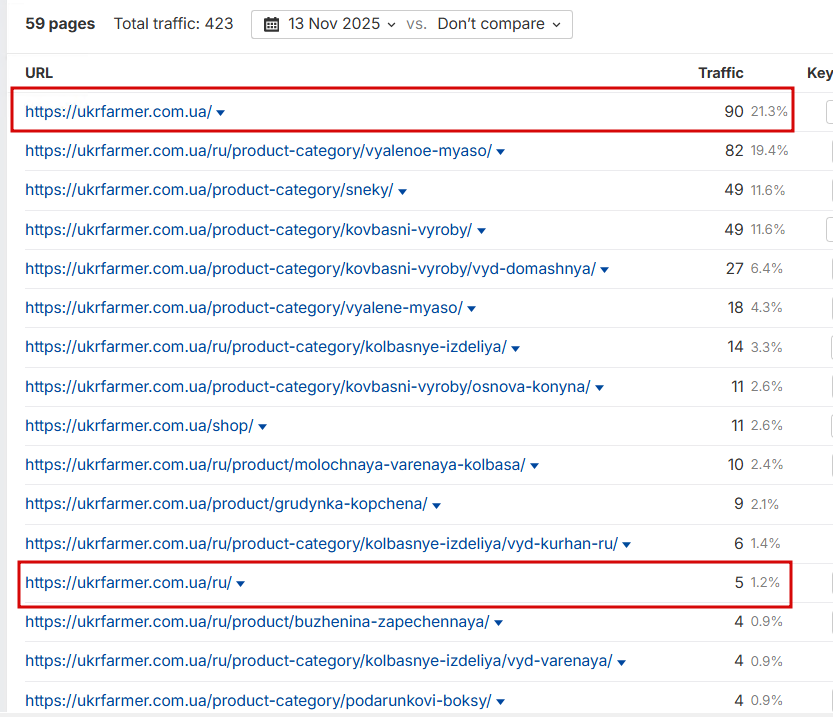Expand arrow beside vyd-varenaya URL
The image size is (833, 717).
pos(621,662)
